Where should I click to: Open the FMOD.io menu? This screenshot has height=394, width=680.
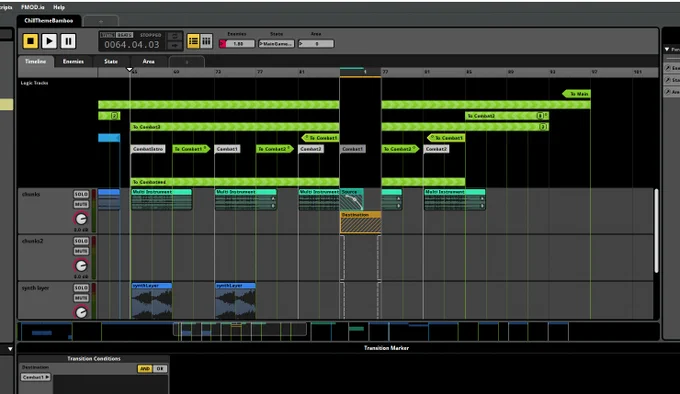[x=33, y=7]
